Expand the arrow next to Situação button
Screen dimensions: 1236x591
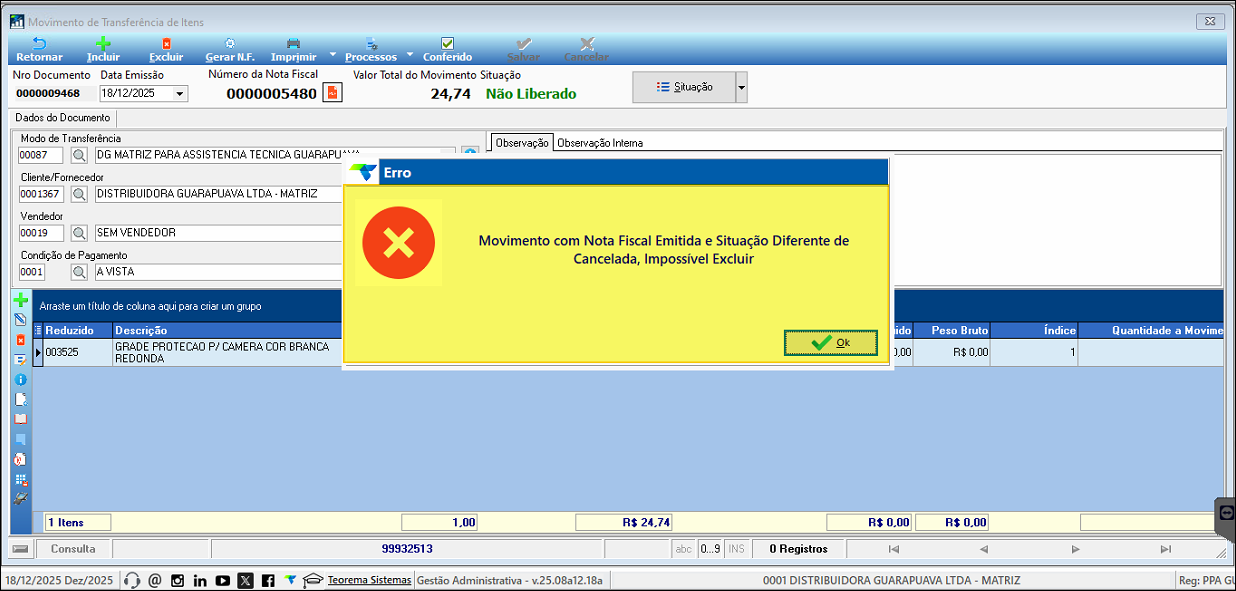pyautogui.click(x=741, y=88)
